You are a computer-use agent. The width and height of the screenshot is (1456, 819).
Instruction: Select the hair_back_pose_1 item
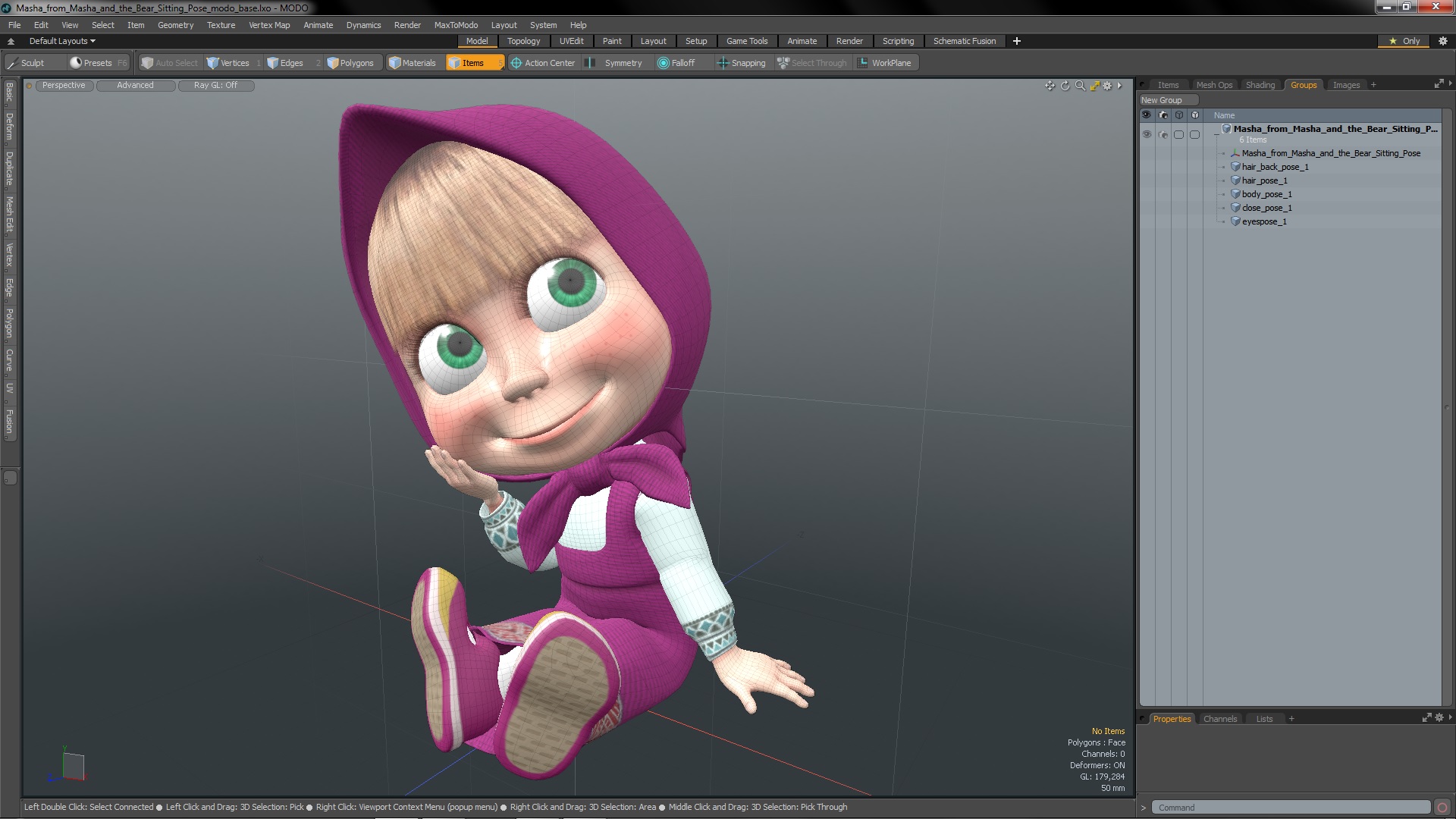tap(1275, 167)
